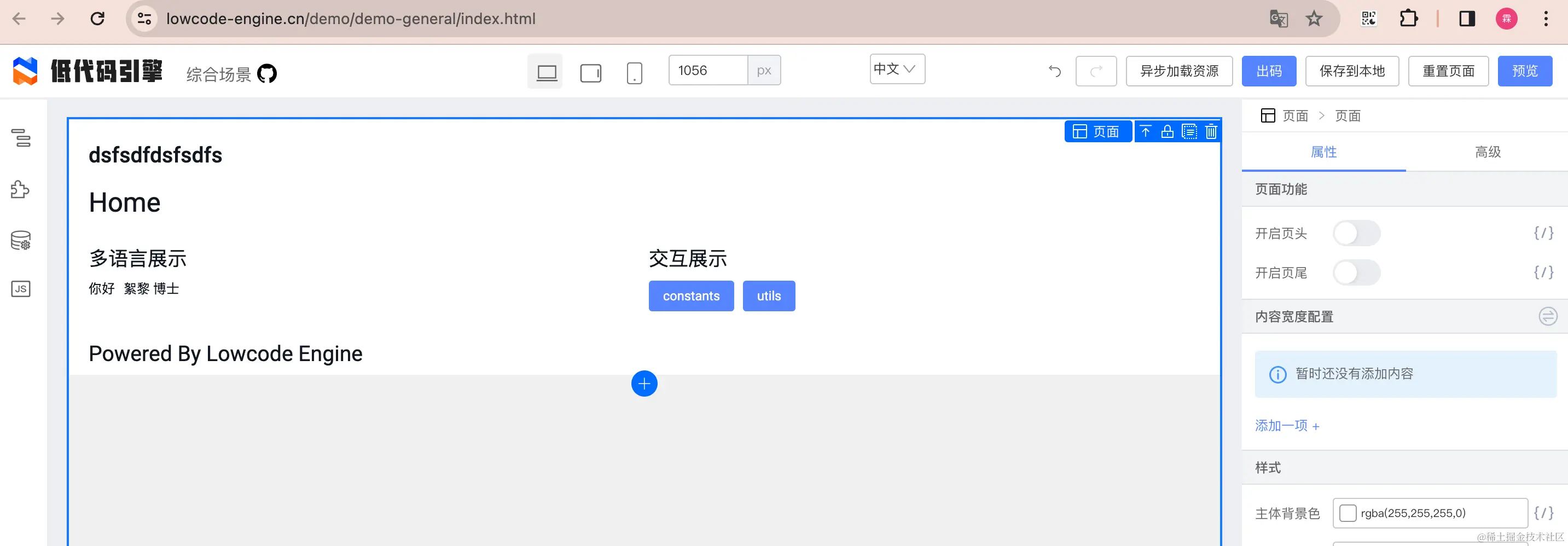1568x546 pixels.
Task: Open the Google Translate icon in address bar
Action: pyautogui.click(x=1279, y=19)
